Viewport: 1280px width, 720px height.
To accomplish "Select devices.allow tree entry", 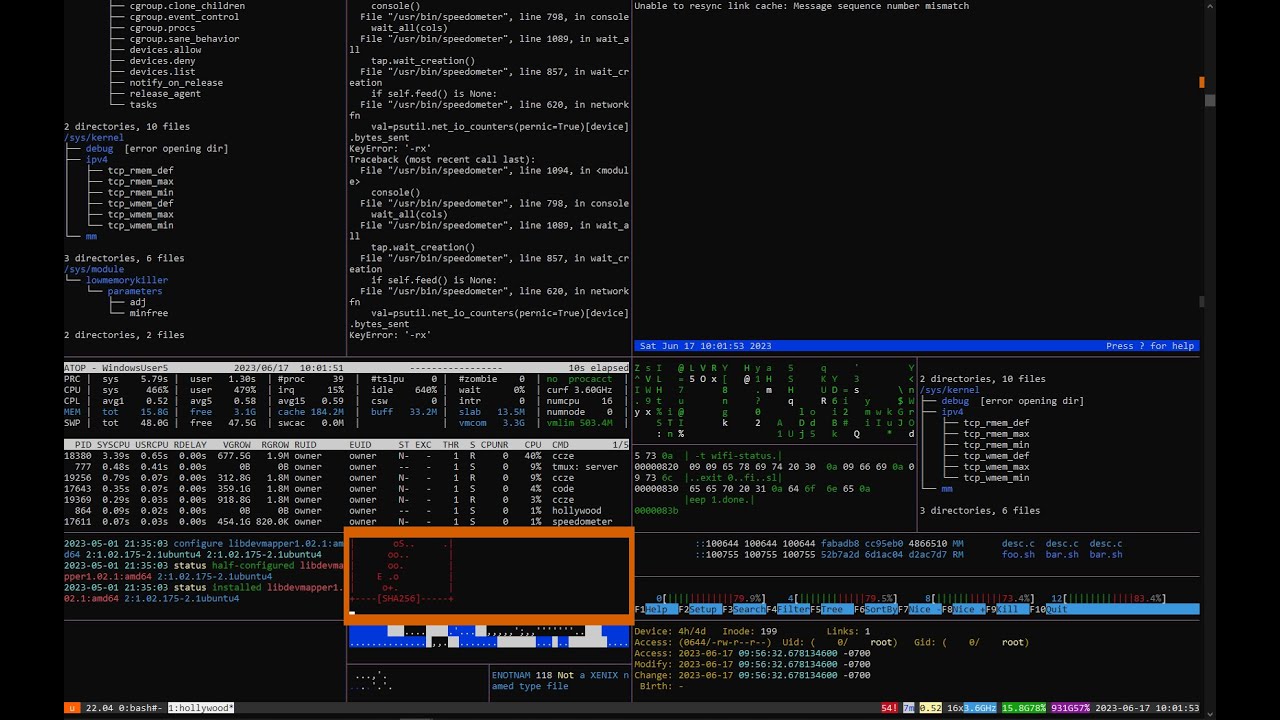I will 165,50.
